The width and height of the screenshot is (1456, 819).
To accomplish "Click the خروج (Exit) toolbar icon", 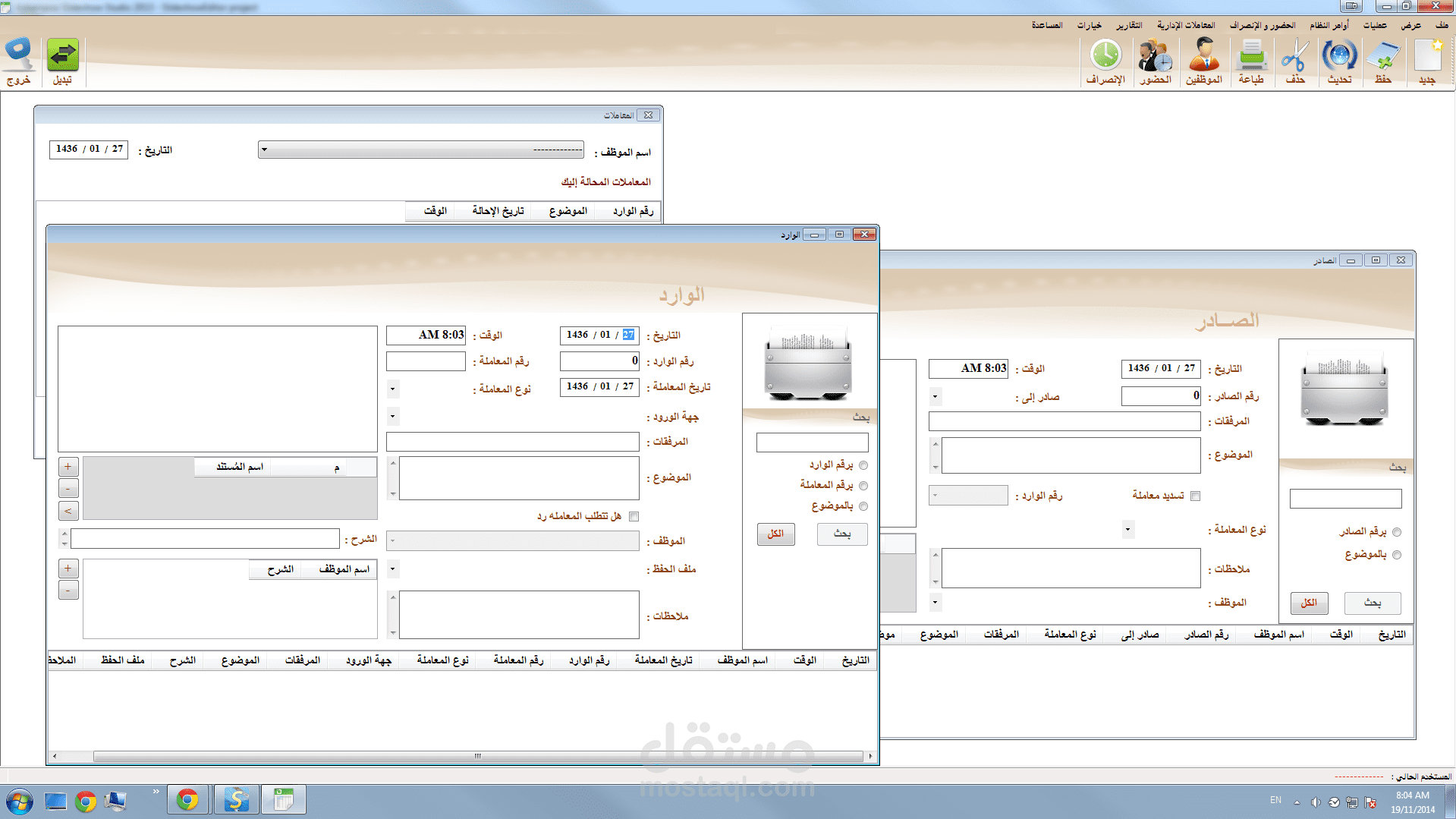I will 19,56.
